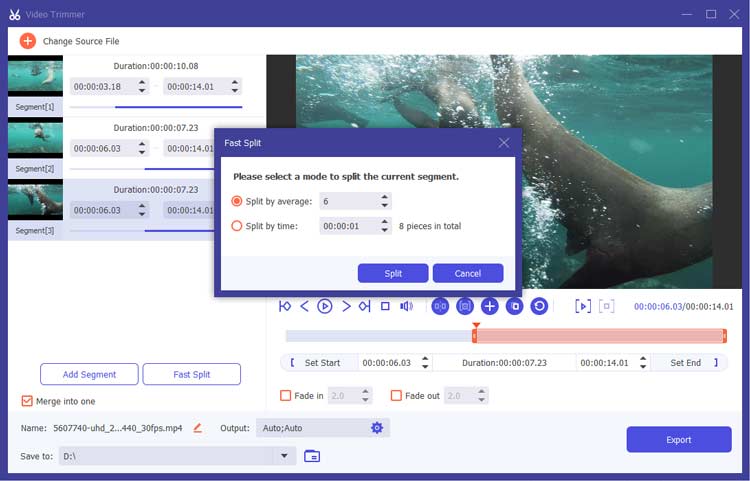Jump to segment start with skip-back icon
Screen dimensions: 750x481
pos(285,306)
